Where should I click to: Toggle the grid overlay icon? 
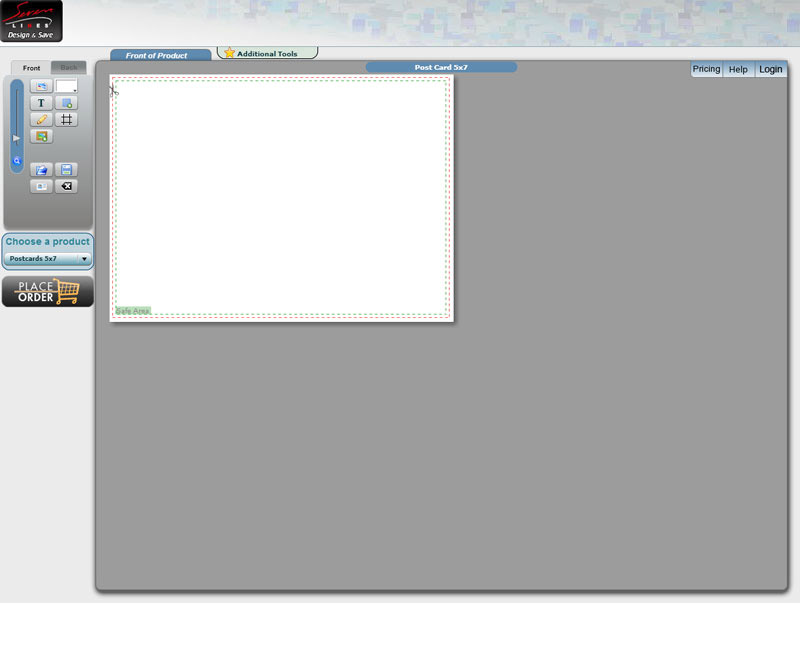click(66, 120)
